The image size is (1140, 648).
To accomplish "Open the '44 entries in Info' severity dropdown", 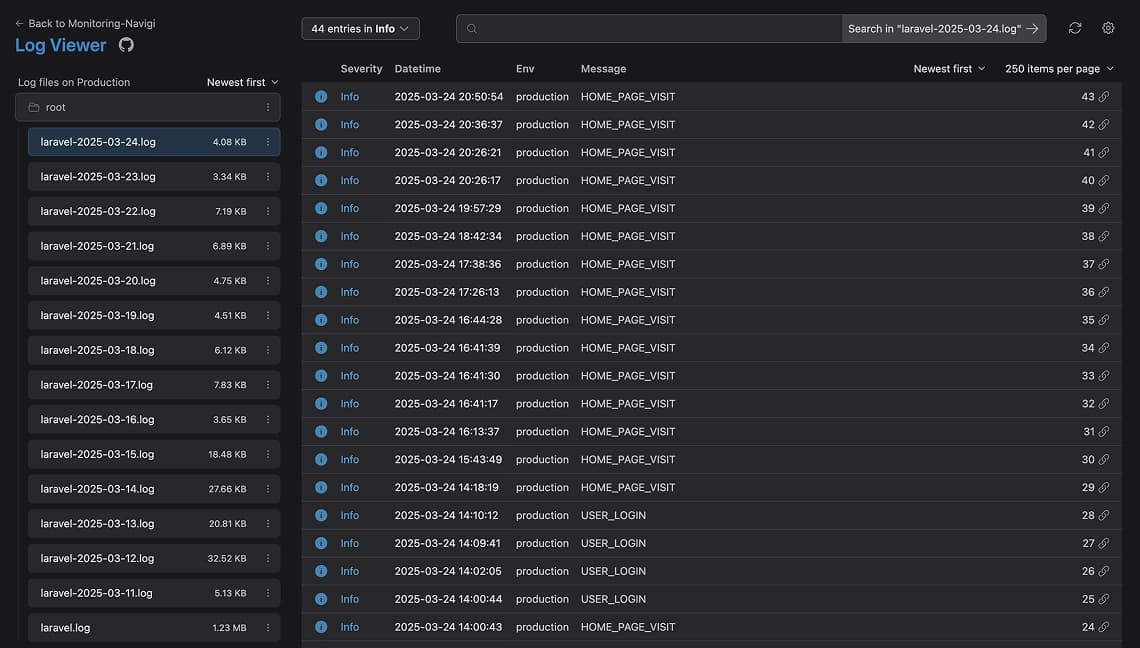I will [x=360, y=29].
